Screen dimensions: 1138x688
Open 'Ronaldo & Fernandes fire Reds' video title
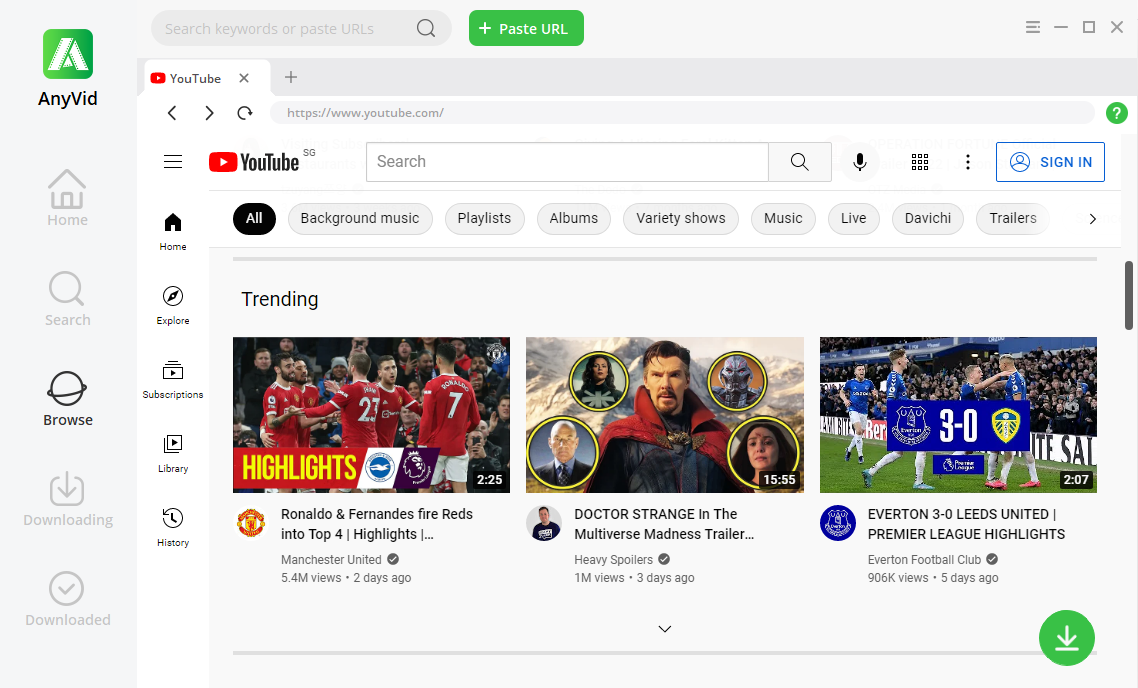click(x=377, y=524)
